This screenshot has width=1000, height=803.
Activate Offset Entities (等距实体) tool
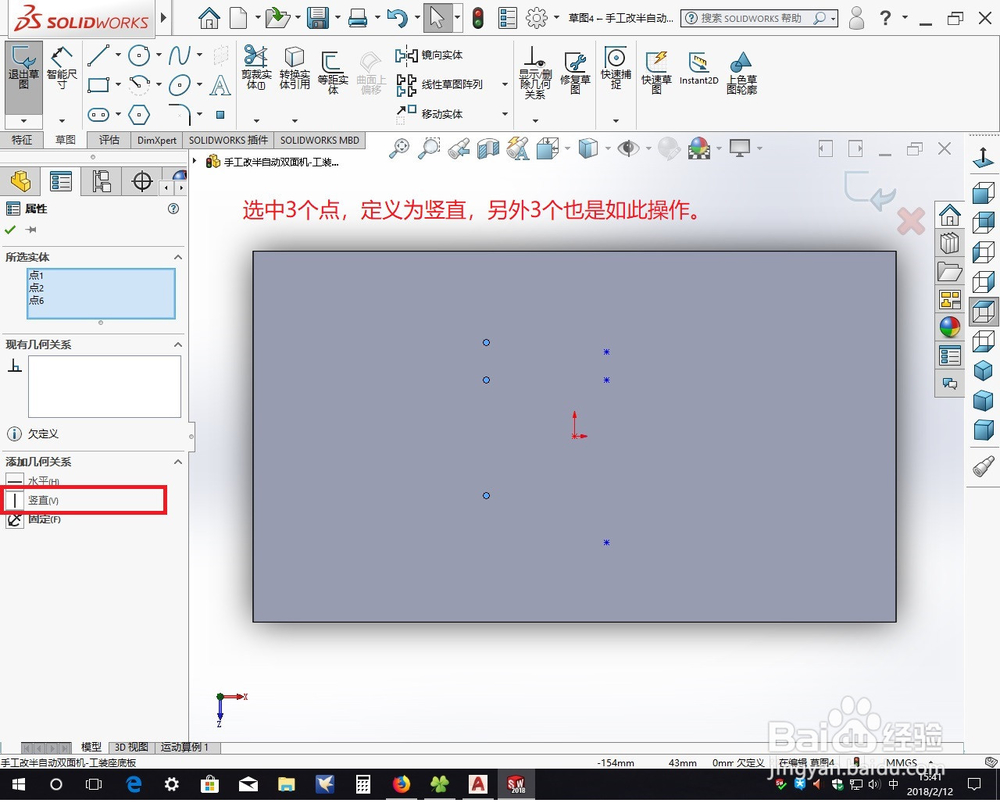coord(332,72)
